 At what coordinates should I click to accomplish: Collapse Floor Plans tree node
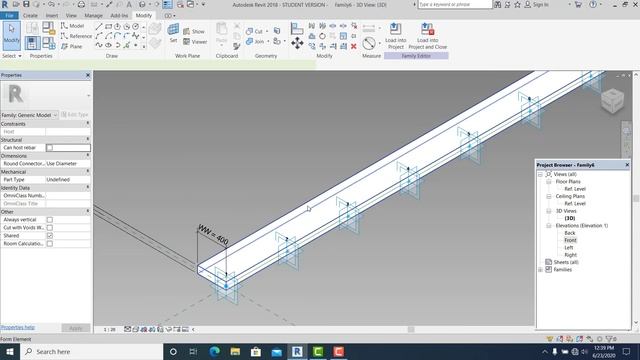click(549, 182)
